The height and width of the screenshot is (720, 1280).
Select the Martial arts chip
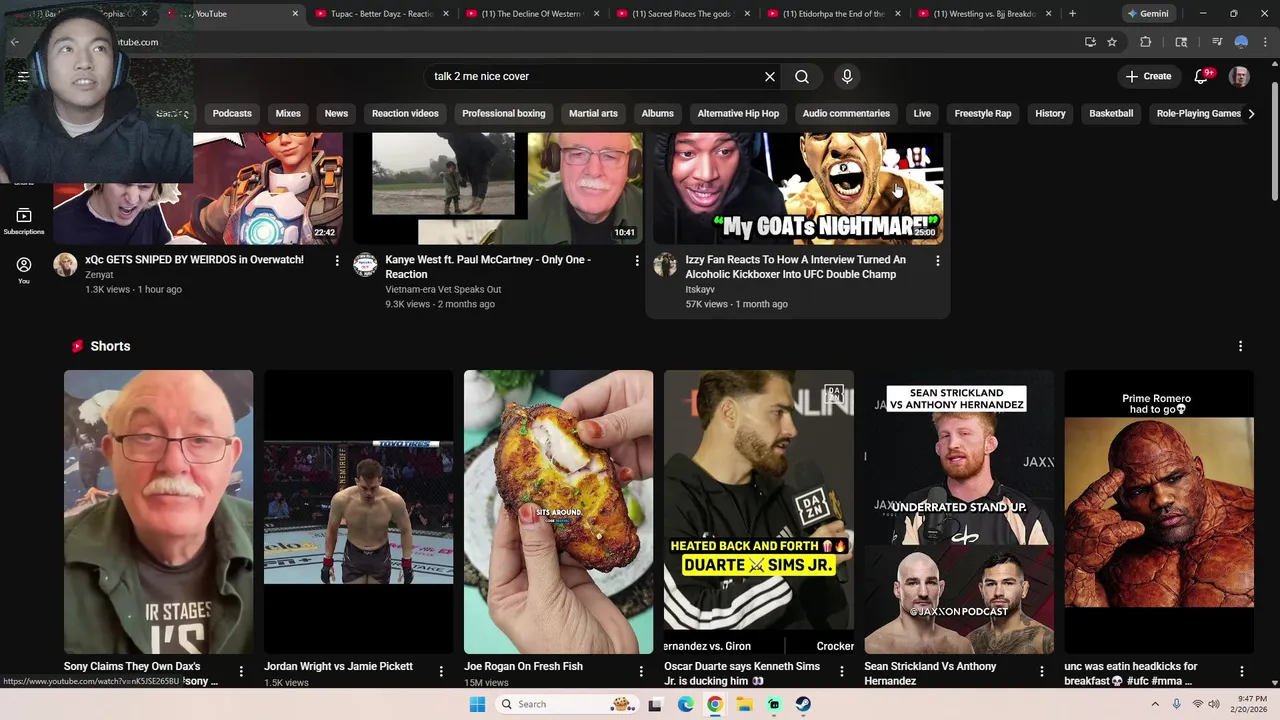click(x=593, y=113)
